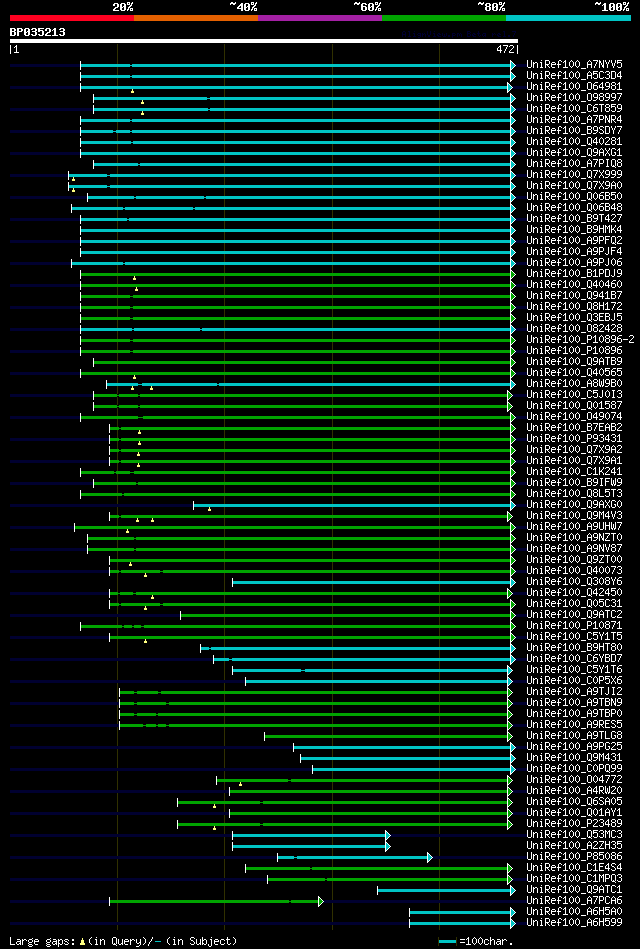640x949 pixels.
Task: Select the BP035213 query name
Action: (38, 32)
